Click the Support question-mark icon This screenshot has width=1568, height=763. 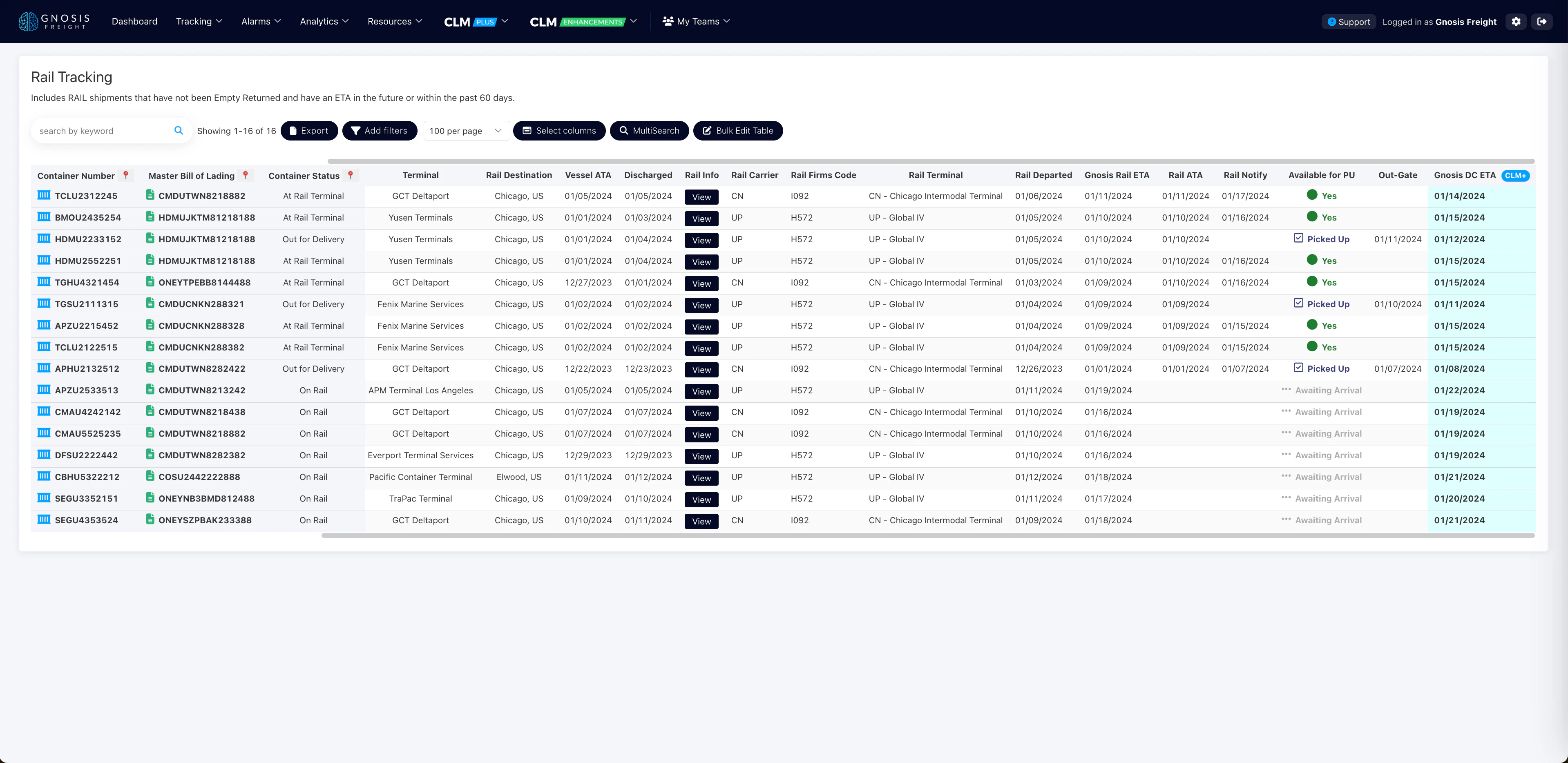click(1332, 21)
